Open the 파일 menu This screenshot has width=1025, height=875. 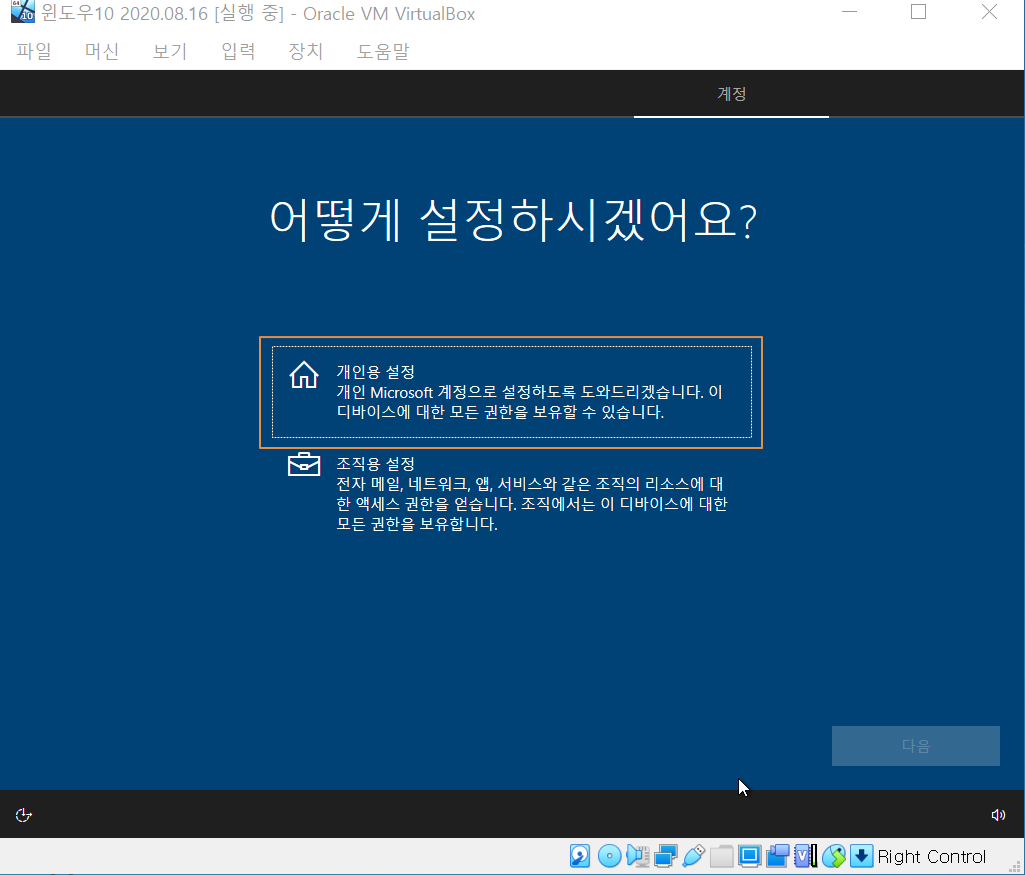[34, 51]
